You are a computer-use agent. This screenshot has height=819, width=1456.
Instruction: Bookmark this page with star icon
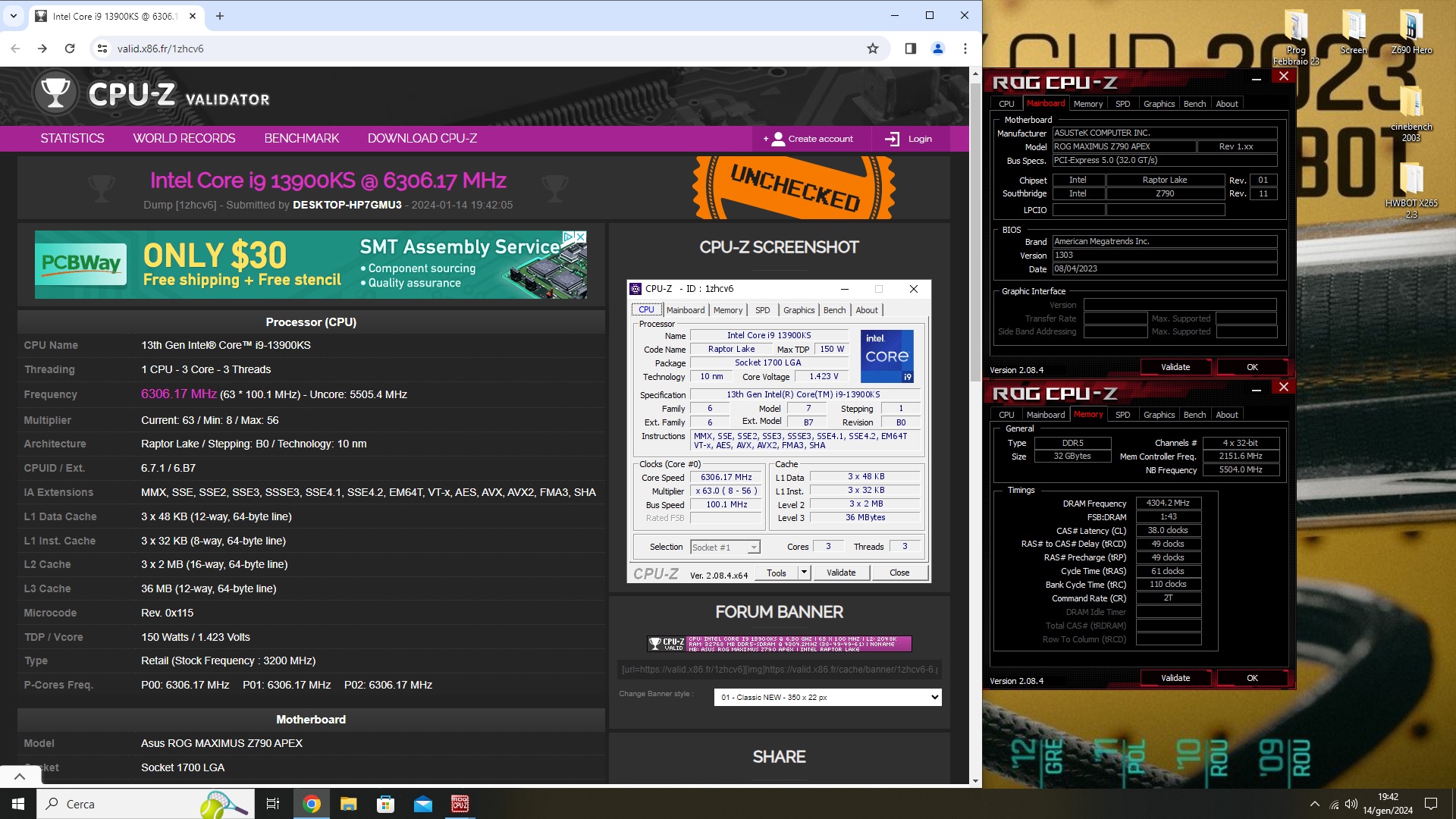873,49
